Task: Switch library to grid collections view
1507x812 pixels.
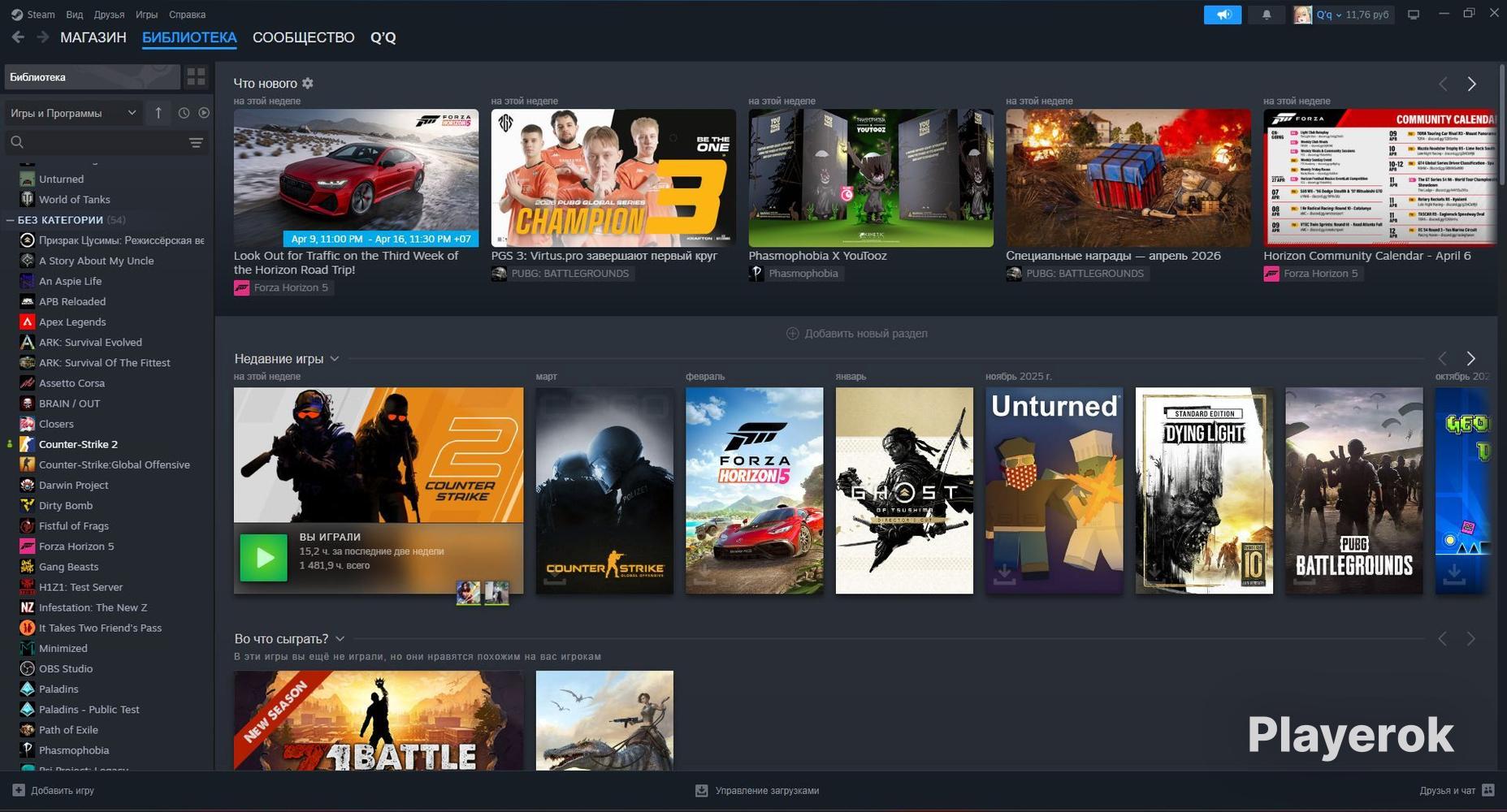Action: point(196,77)
